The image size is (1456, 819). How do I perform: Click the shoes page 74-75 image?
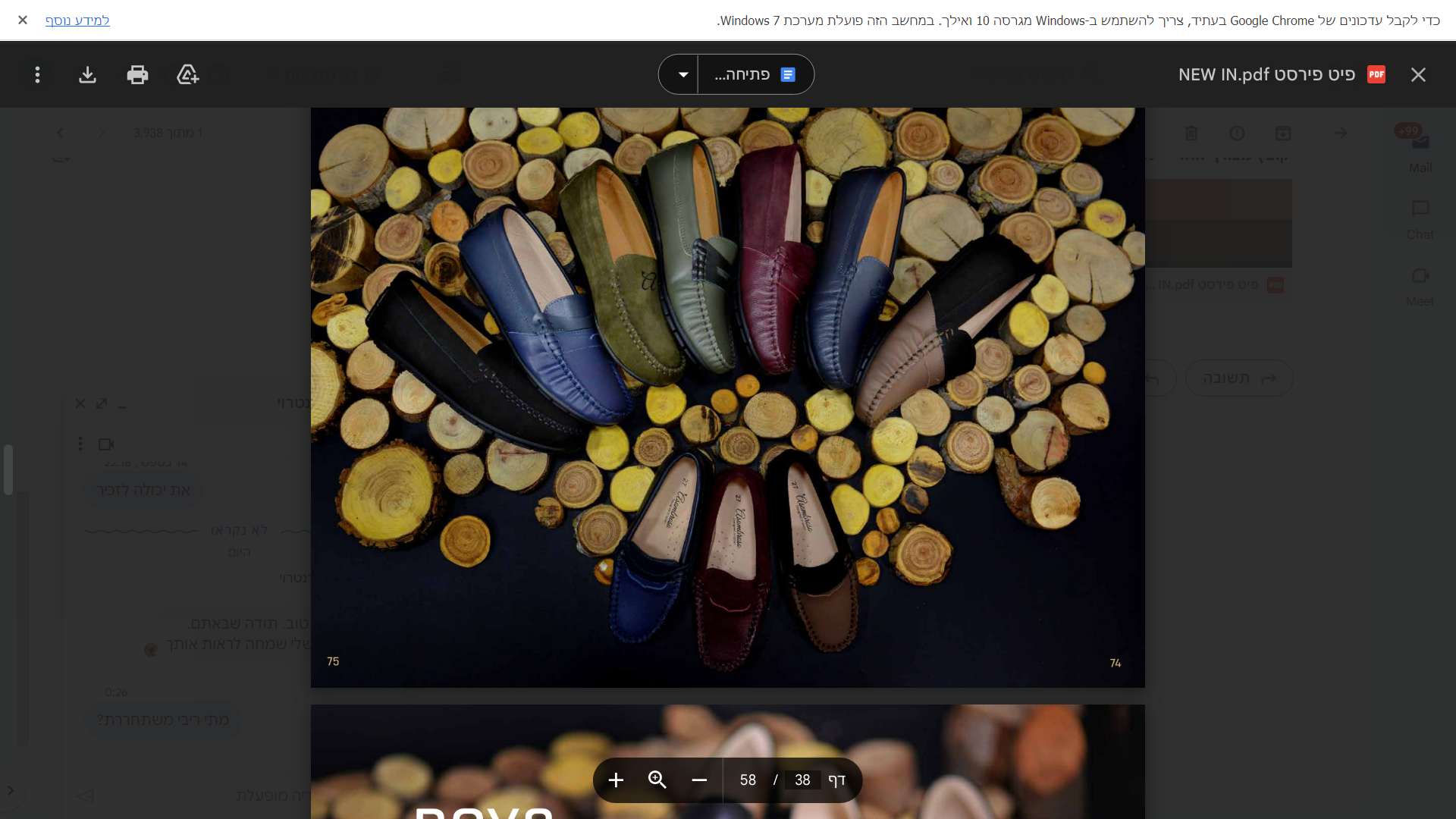(728, 394)
